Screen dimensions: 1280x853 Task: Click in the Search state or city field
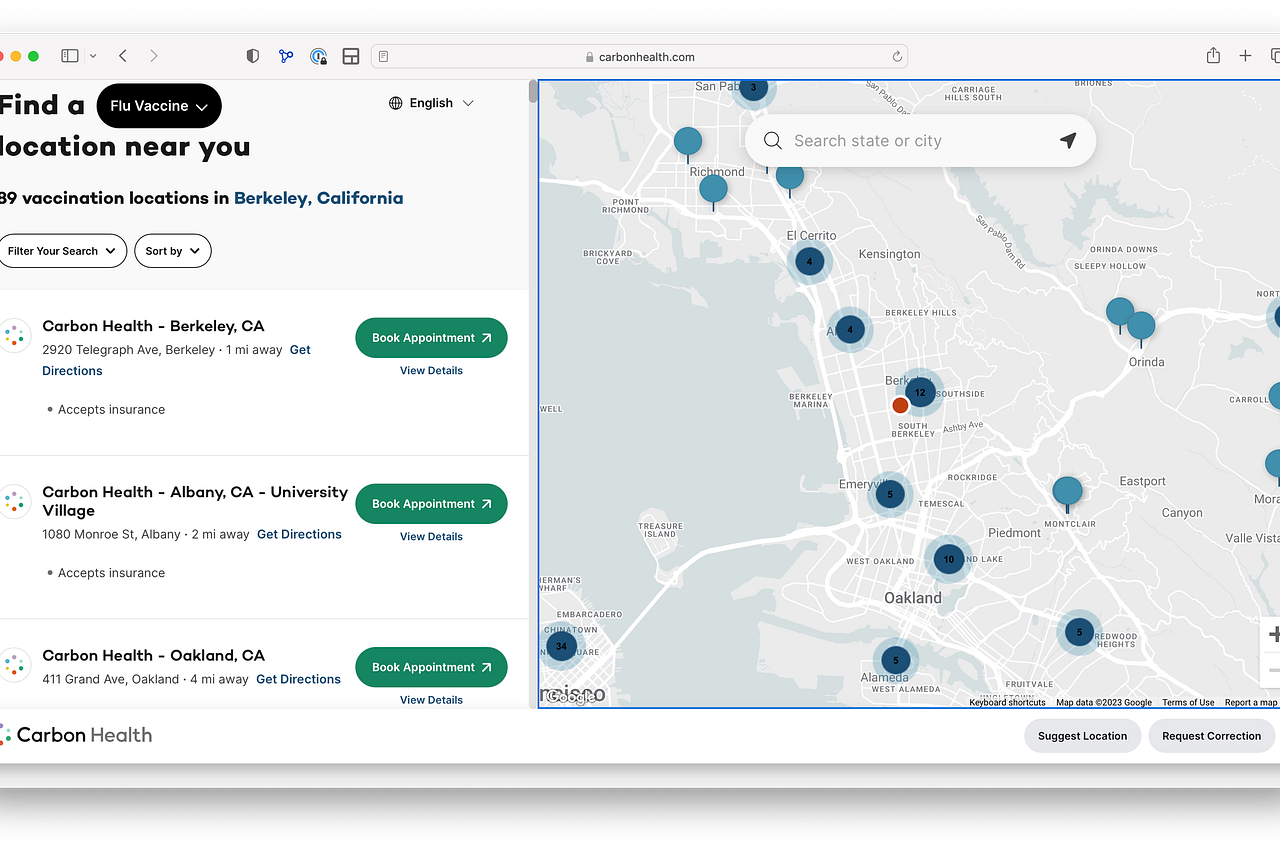[920, 141]
